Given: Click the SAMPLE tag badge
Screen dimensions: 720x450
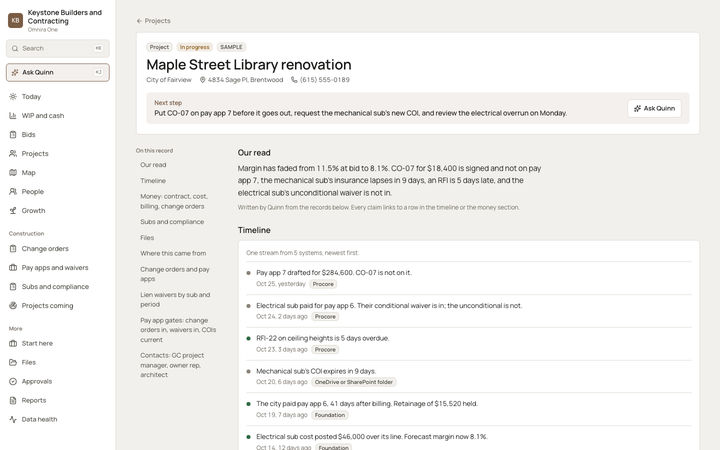Looking at the screenshot, I should (231, 47).
